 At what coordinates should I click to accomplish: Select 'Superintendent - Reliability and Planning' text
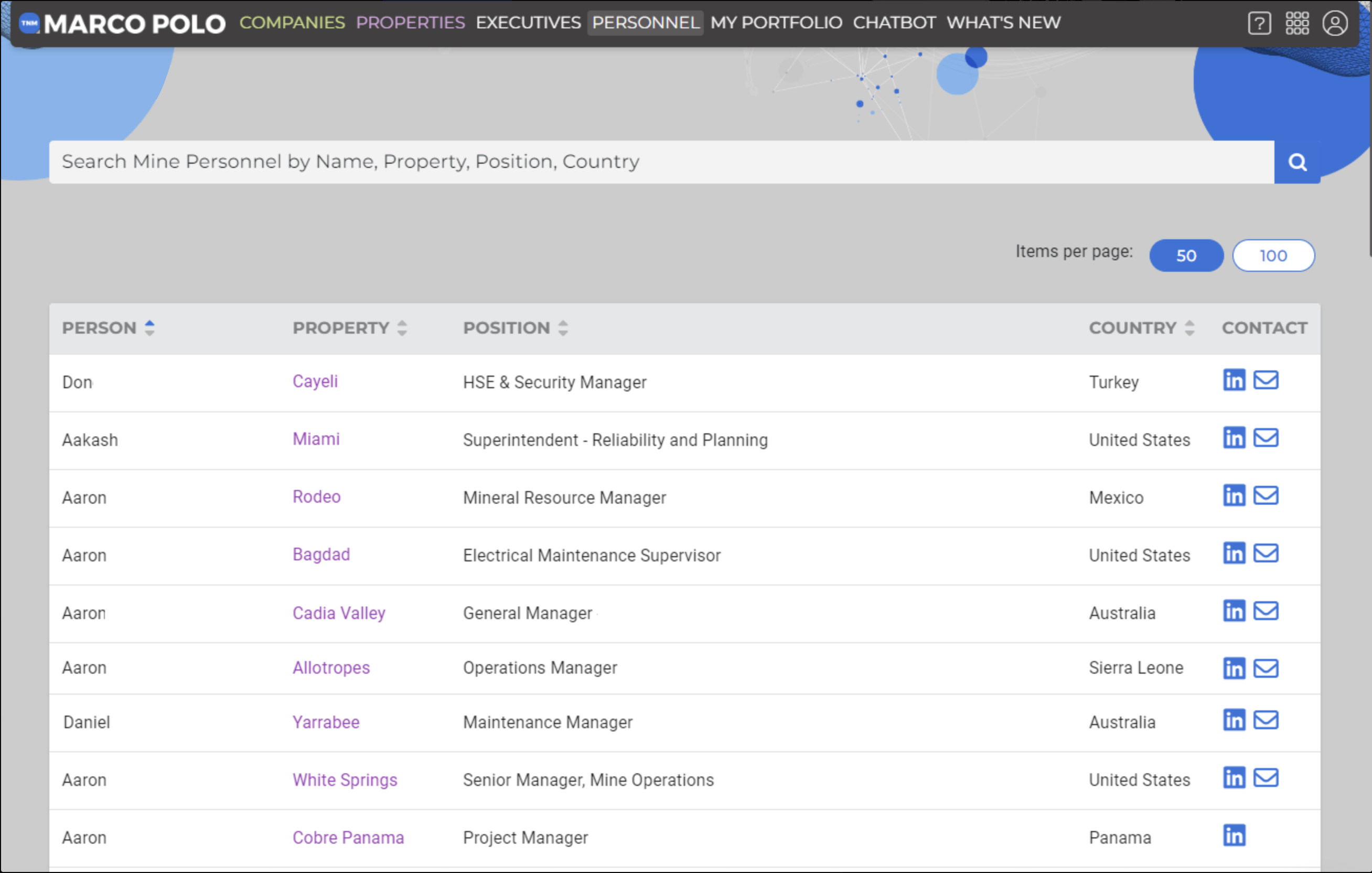[x=615, y=440]
